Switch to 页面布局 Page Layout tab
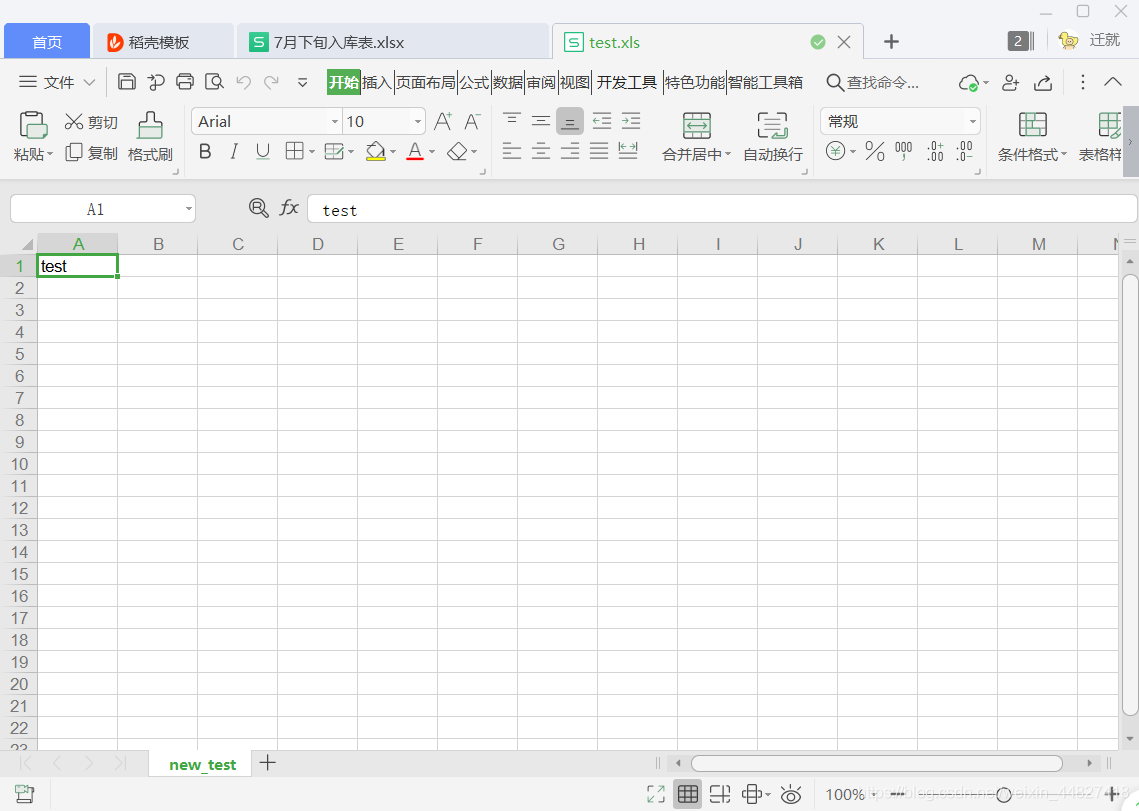Image resolution: width=1139 pixels, height=811 pixels. tap(426, 82)
